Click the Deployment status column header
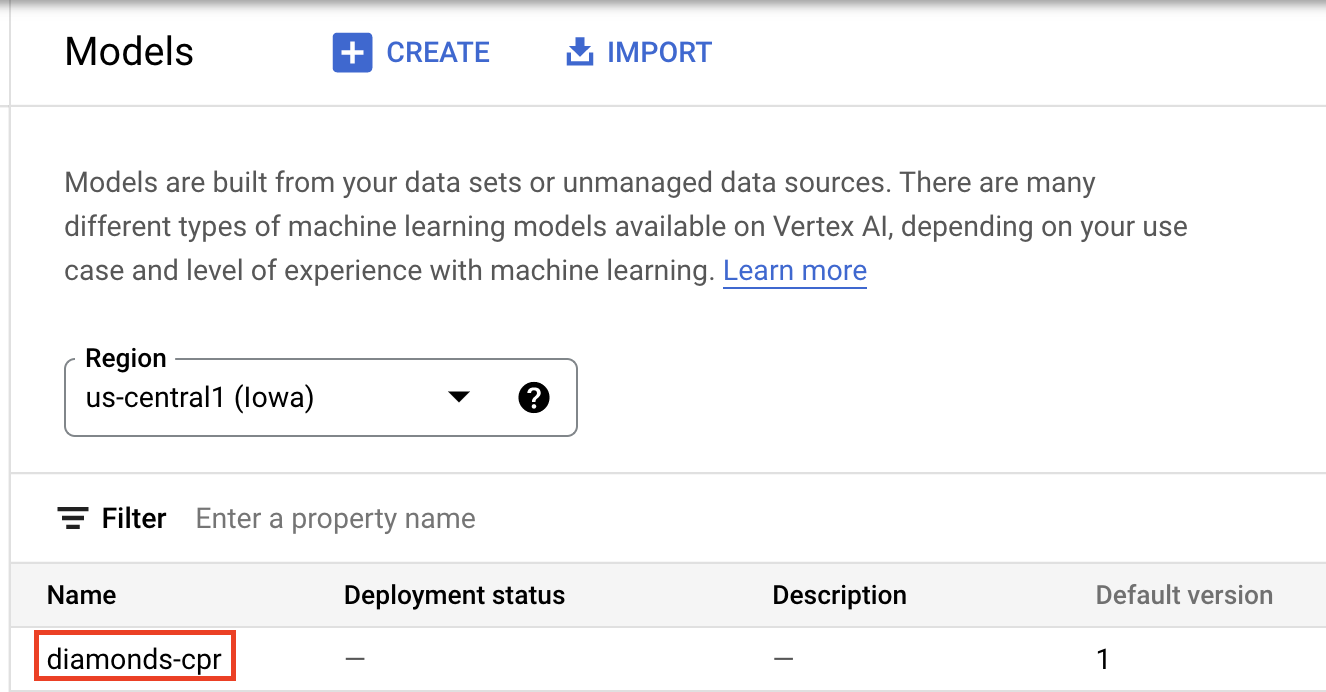Image resolution: width=1326 pixels, height=692 pixels. (x=454, y=595)
